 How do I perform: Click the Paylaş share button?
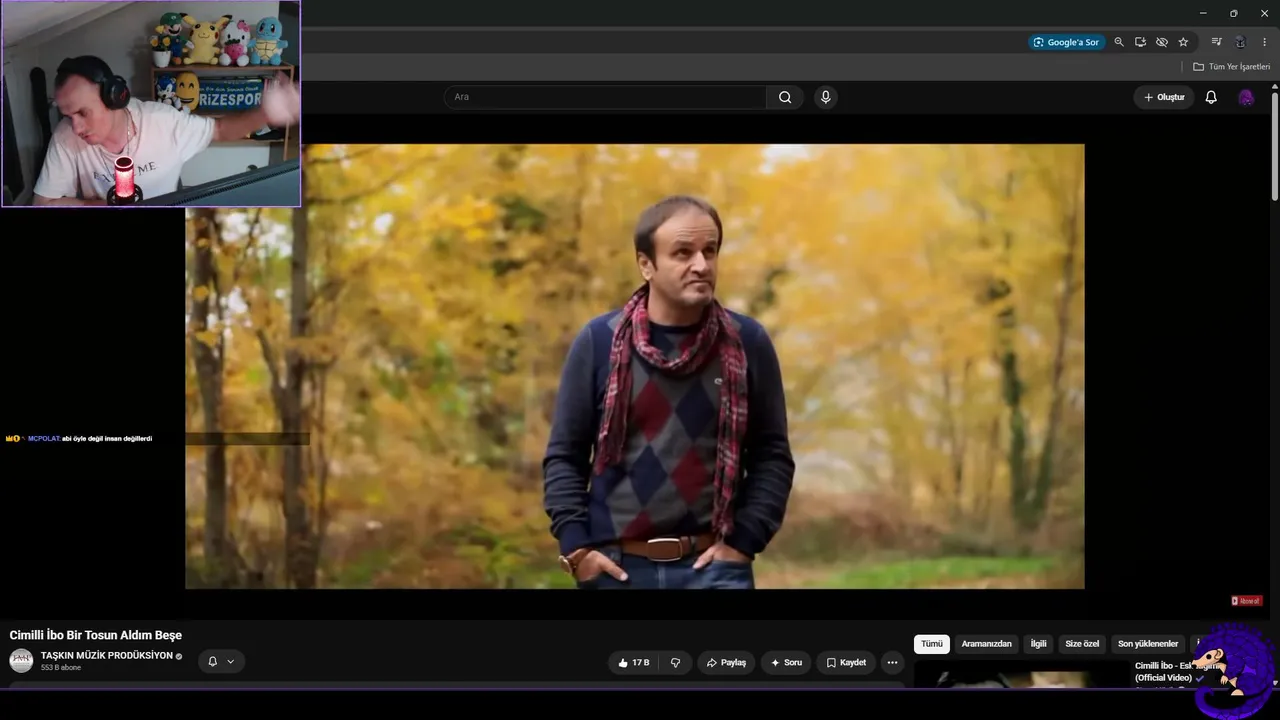click(x=726, y=662)
